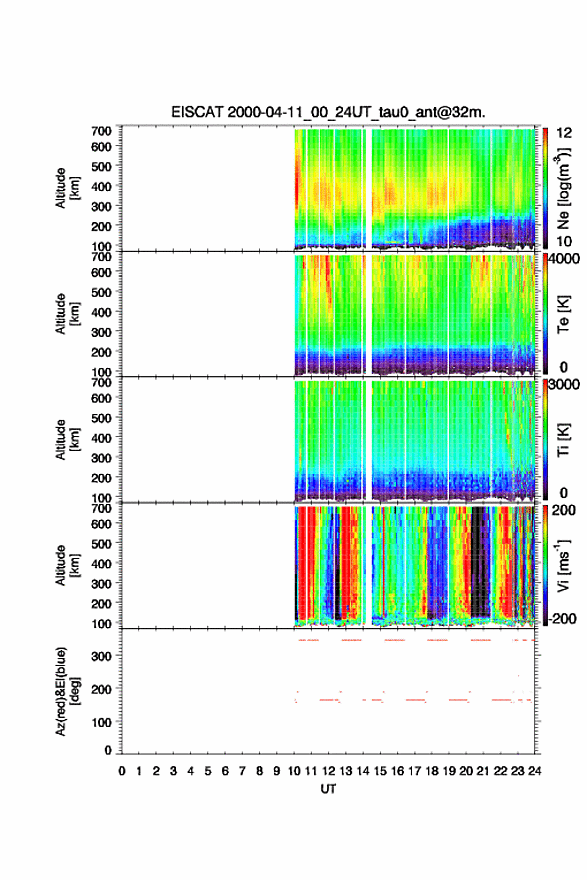587x880 pixels.
Task: Click the Altitude label of the Ti panel
Action: pos(67,439)
